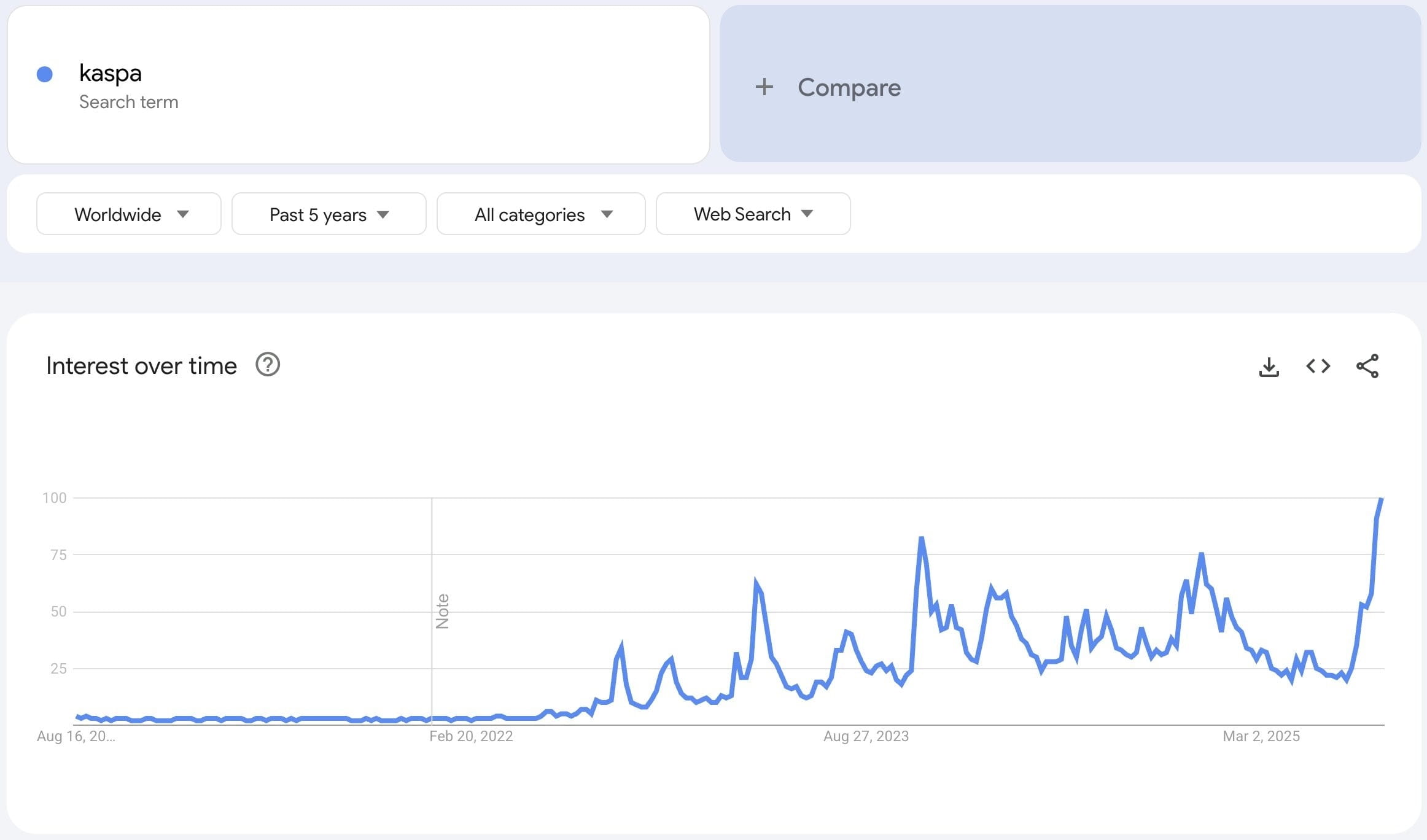Open the help question mark icon
1427x840 pixels.
(x=268, y=365)
